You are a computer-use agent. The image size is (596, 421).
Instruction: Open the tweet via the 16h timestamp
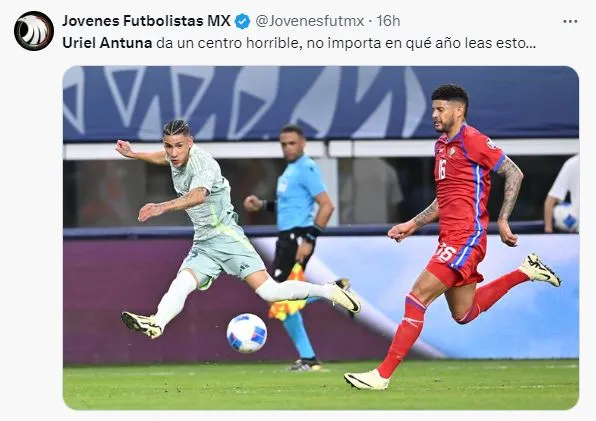[388, 21]
